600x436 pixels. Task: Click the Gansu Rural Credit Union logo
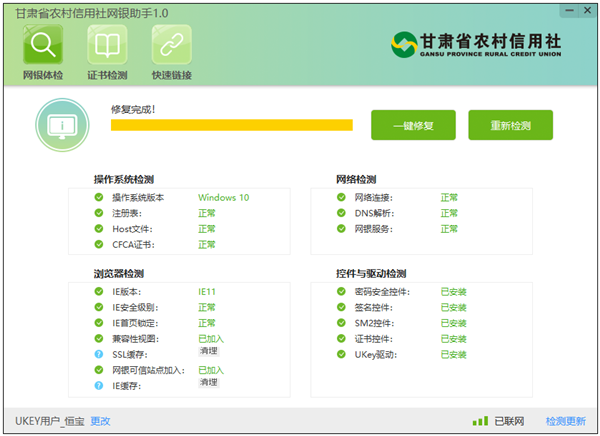[x=476, y=45]
